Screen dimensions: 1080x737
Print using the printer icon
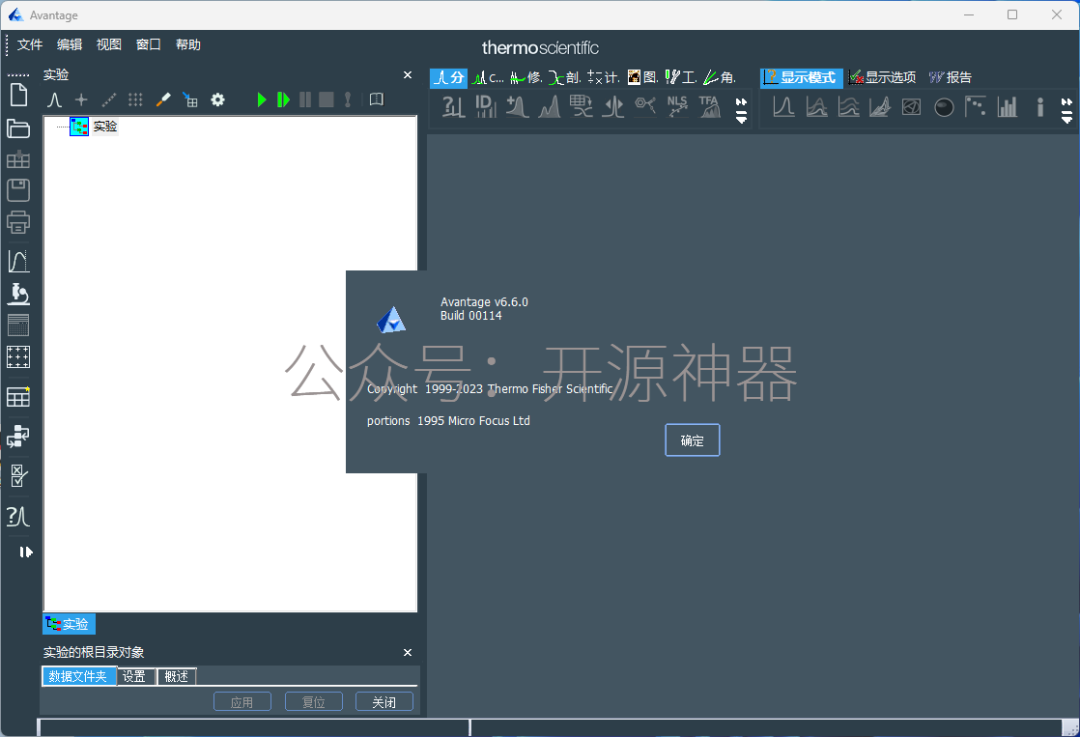(x=19, y=222)
